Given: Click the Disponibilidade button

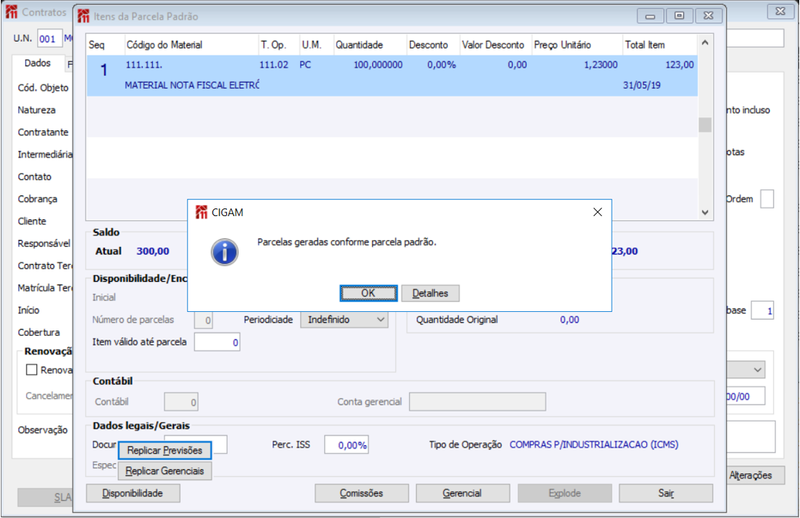Looking at the screenshot, I should pos(133,493).
